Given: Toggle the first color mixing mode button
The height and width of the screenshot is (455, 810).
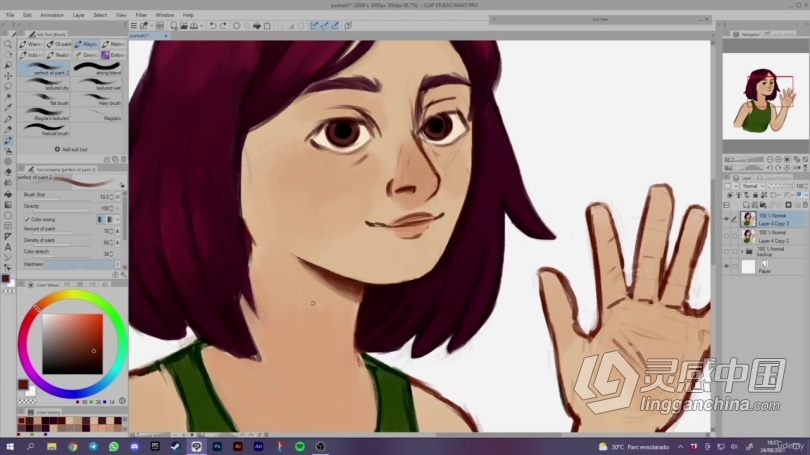Looking at the screenshot, I should (x=100, y=219).
